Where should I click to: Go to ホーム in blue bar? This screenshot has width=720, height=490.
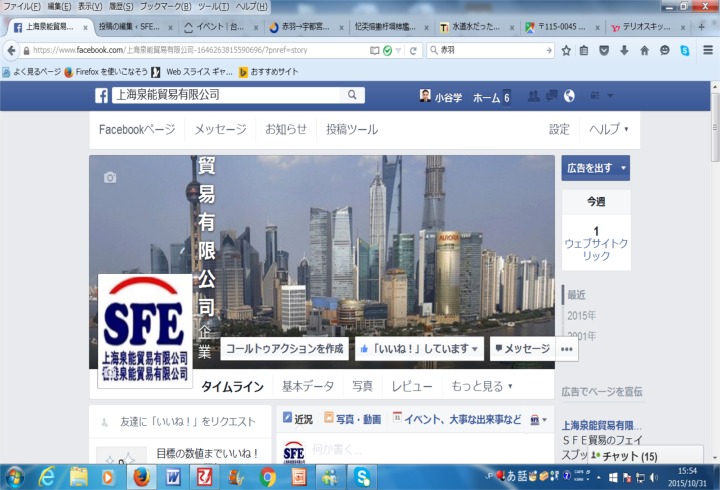486,97
